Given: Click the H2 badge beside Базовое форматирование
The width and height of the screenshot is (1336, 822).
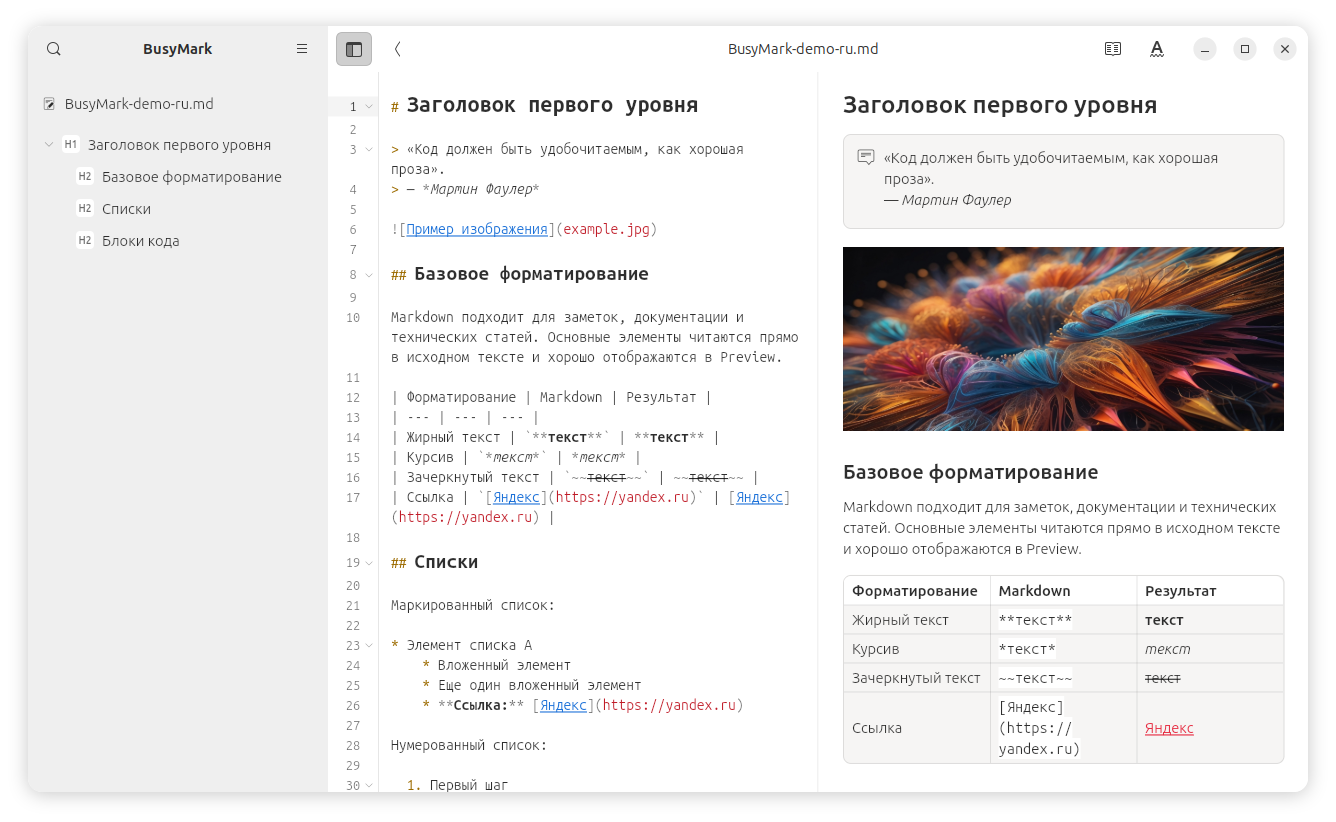Looking at the screenshot, I should tap(85, 177).
